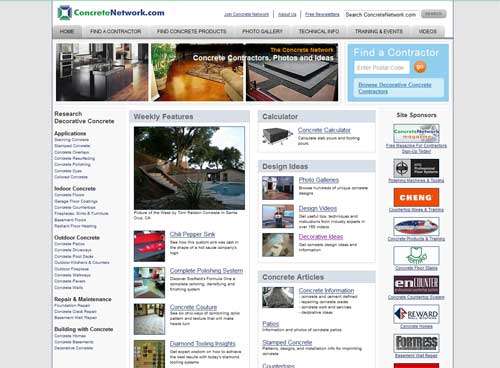This screenshot has height=368, width=500.
Task: Open the Picture of the Week pool photo
Action: tap(189, 168)
